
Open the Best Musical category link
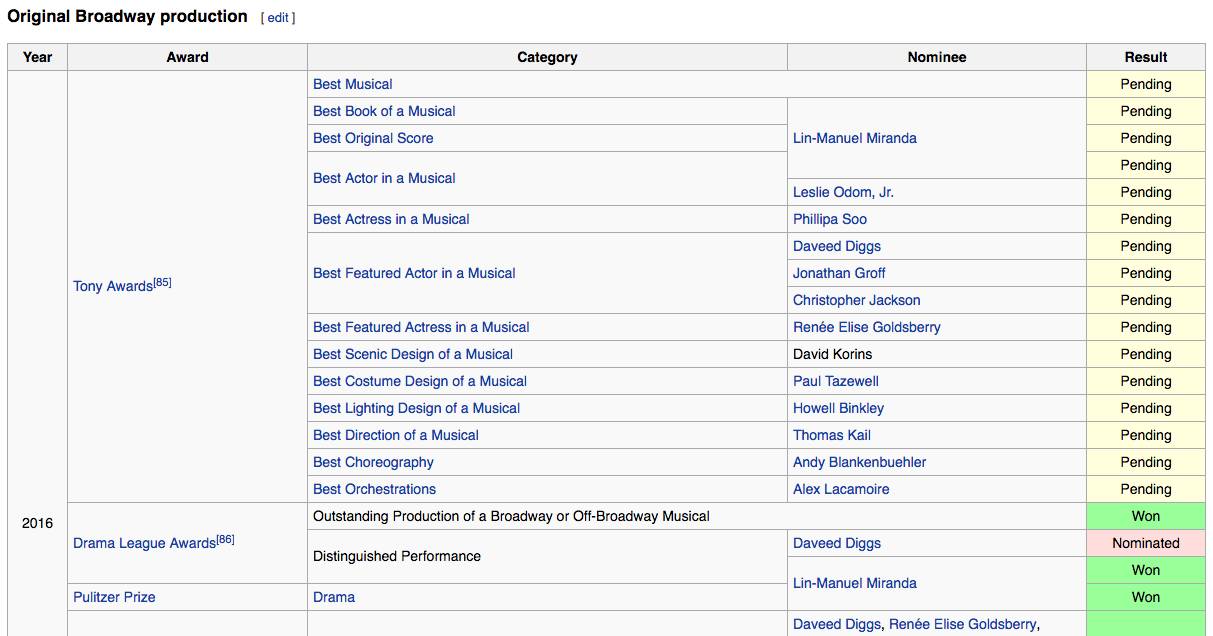tap(353, 84)
